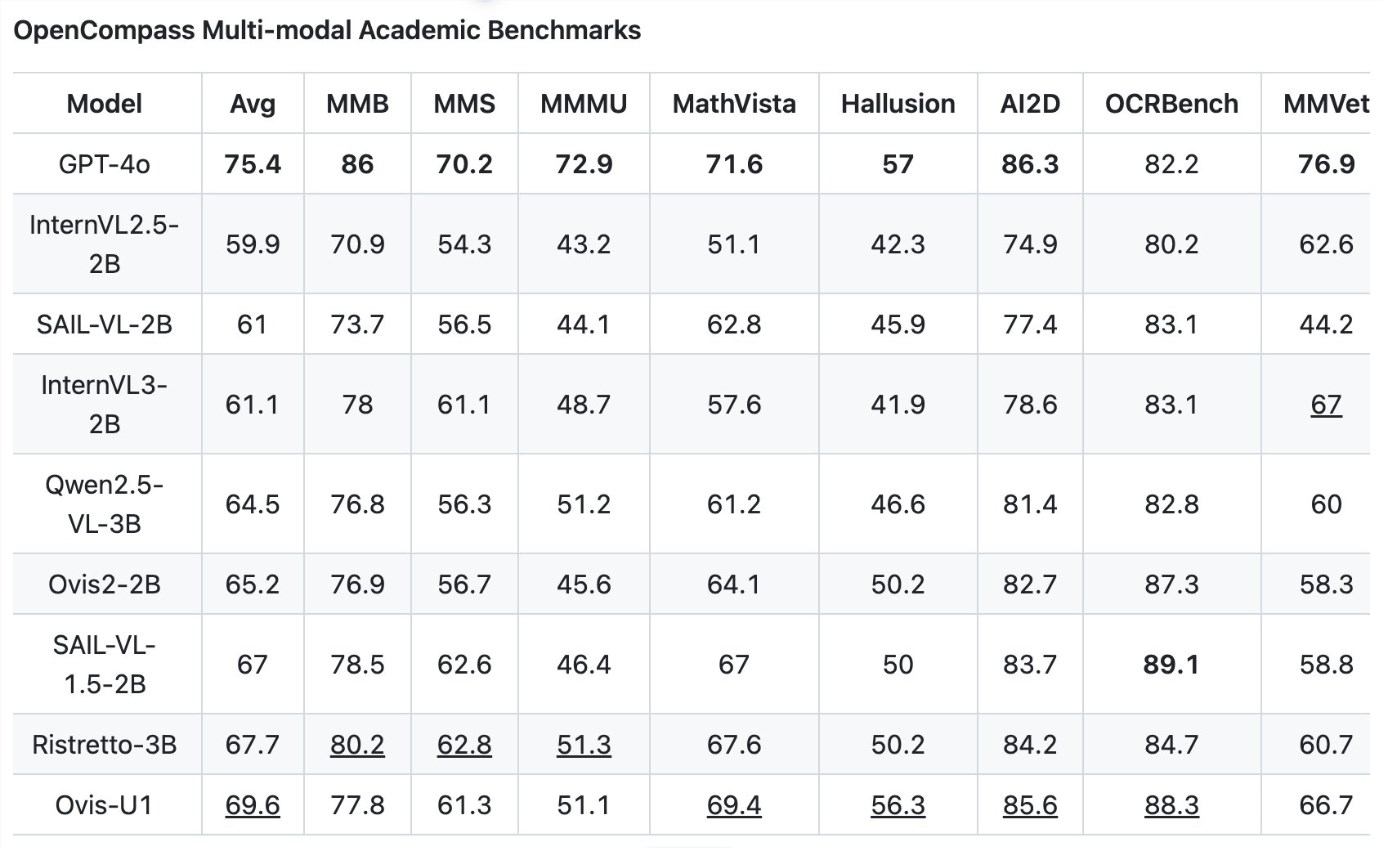Click the Ristretto-3B model name cell

(104, 745)
